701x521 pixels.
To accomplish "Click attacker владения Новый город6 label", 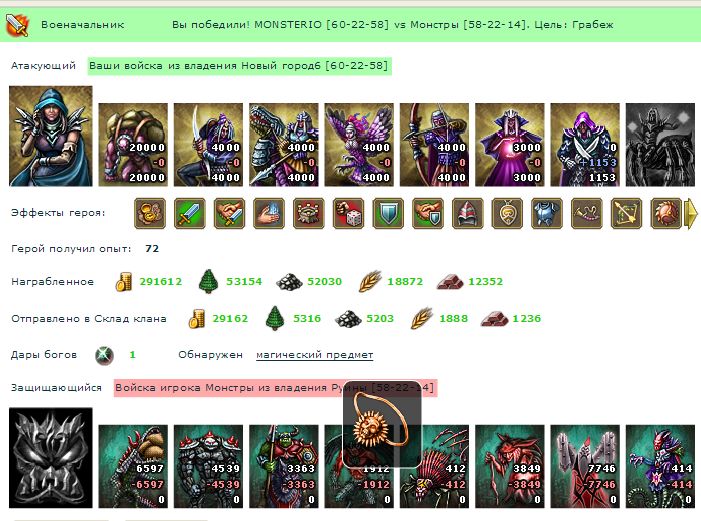I will coord(240,66).
